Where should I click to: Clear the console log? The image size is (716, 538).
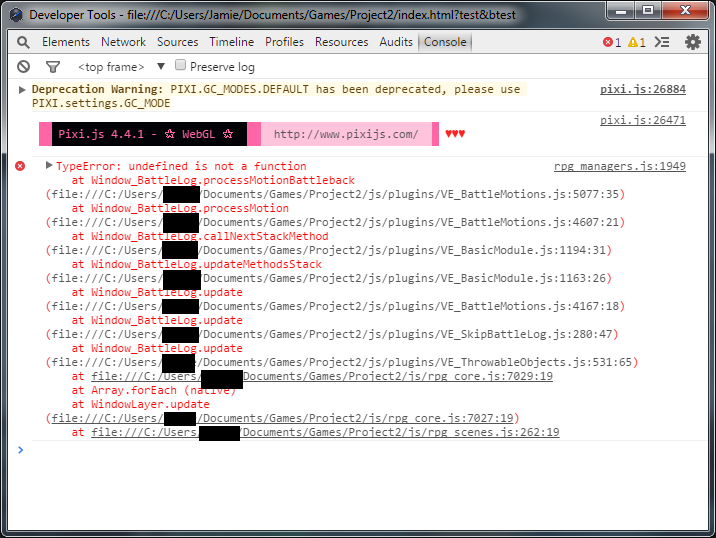pos(23,67)
